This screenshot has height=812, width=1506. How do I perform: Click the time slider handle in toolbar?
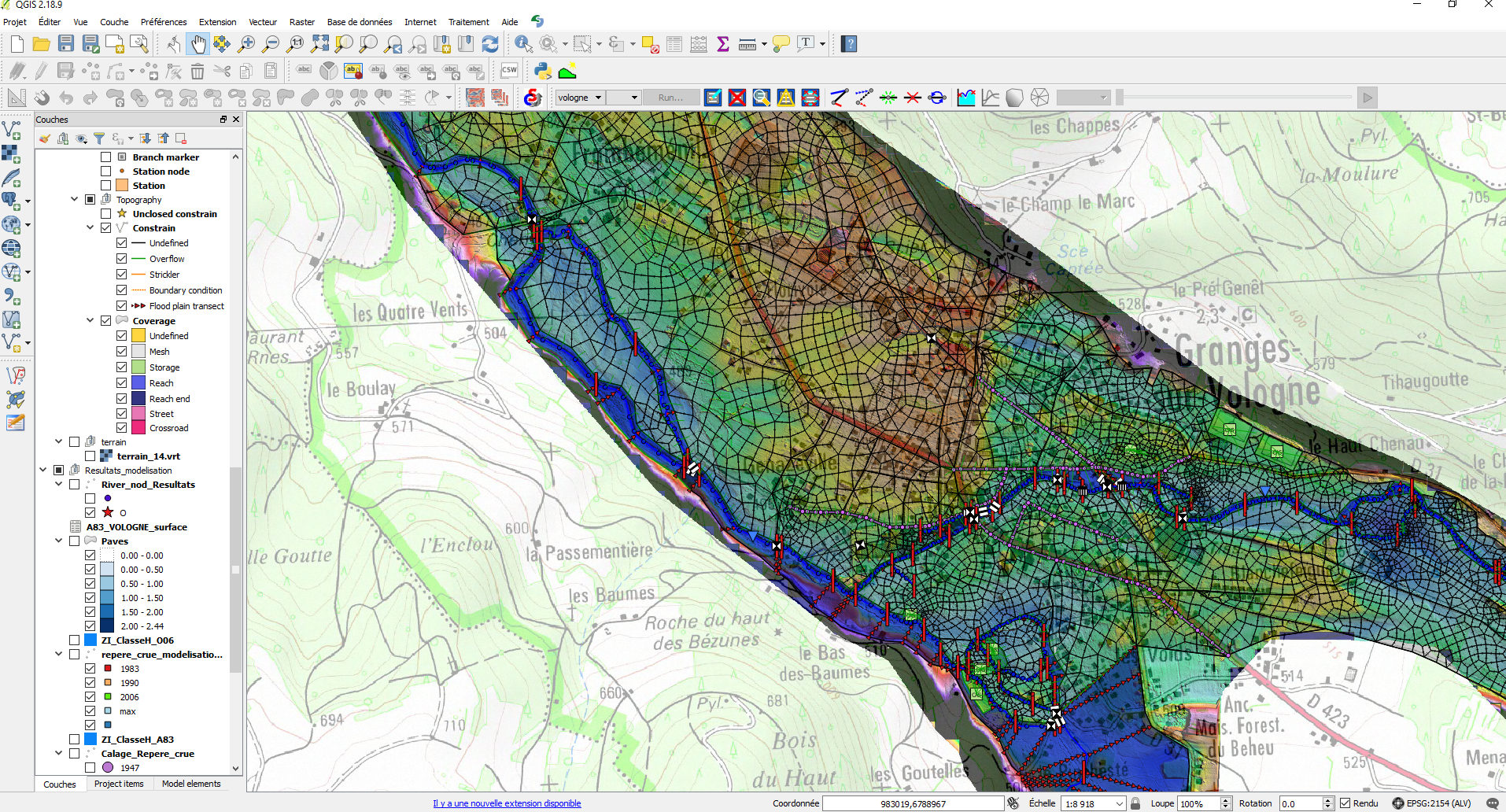(x=1120, y=98)
